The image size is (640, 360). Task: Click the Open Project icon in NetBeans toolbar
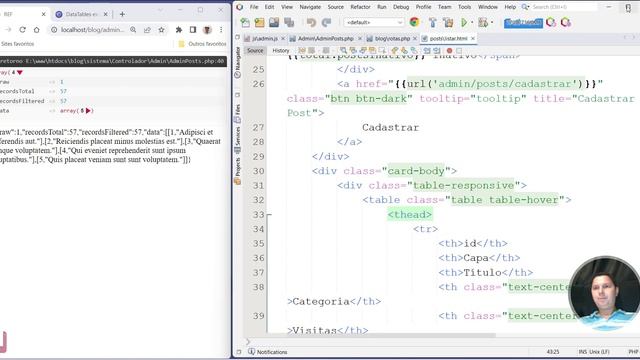pyautogui.click(x=274, y=22)
